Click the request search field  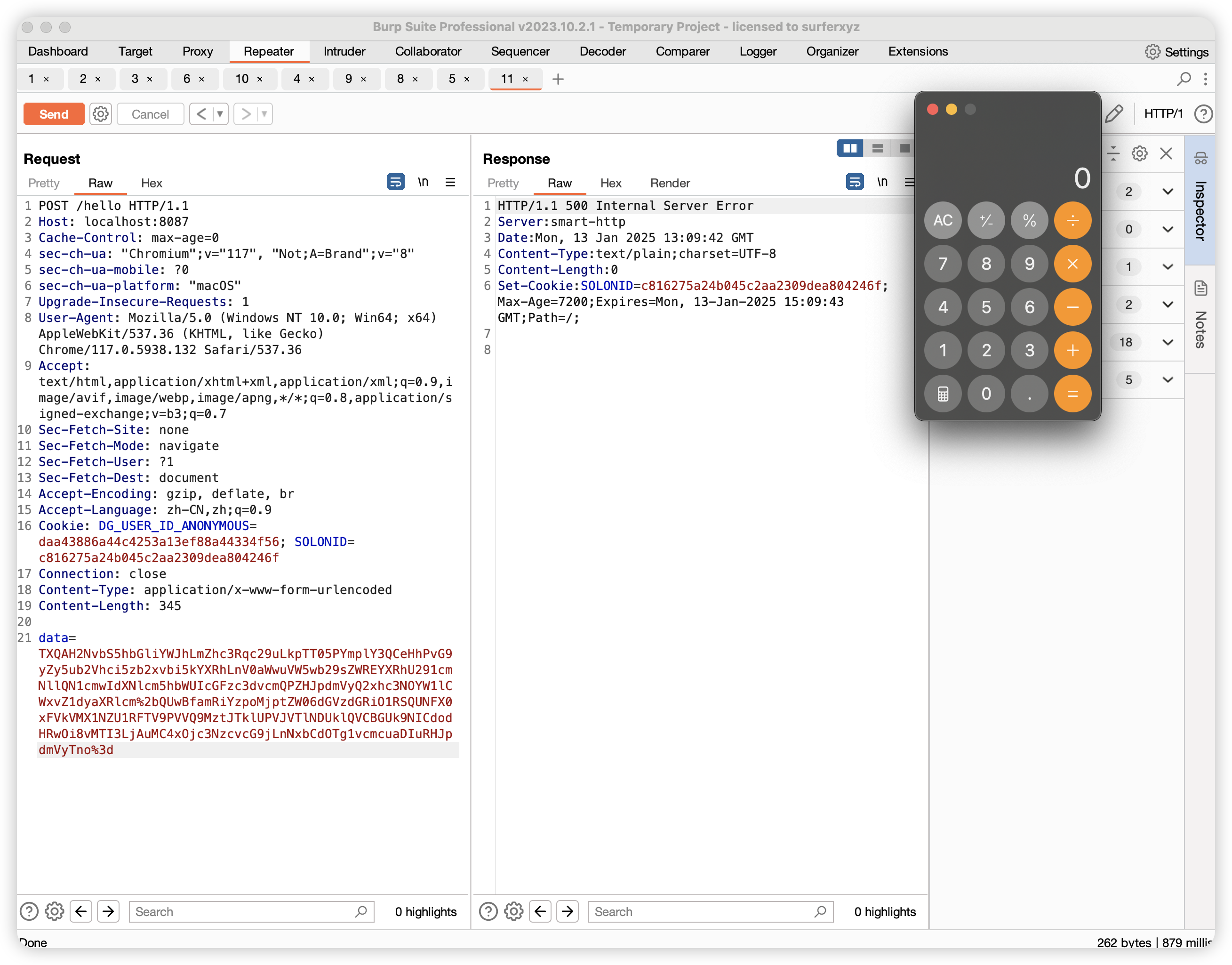[x=251, y=911]
